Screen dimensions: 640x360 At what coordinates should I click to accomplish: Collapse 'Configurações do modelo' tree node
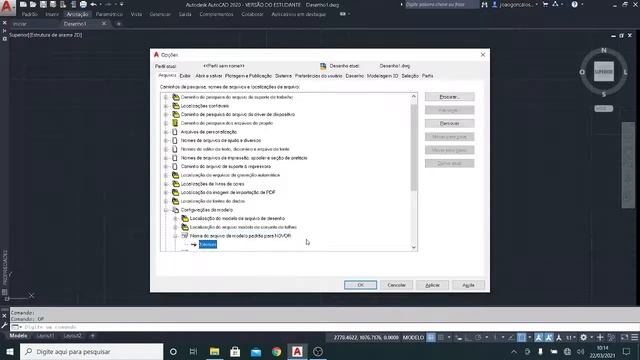click(x=166, y=210)
